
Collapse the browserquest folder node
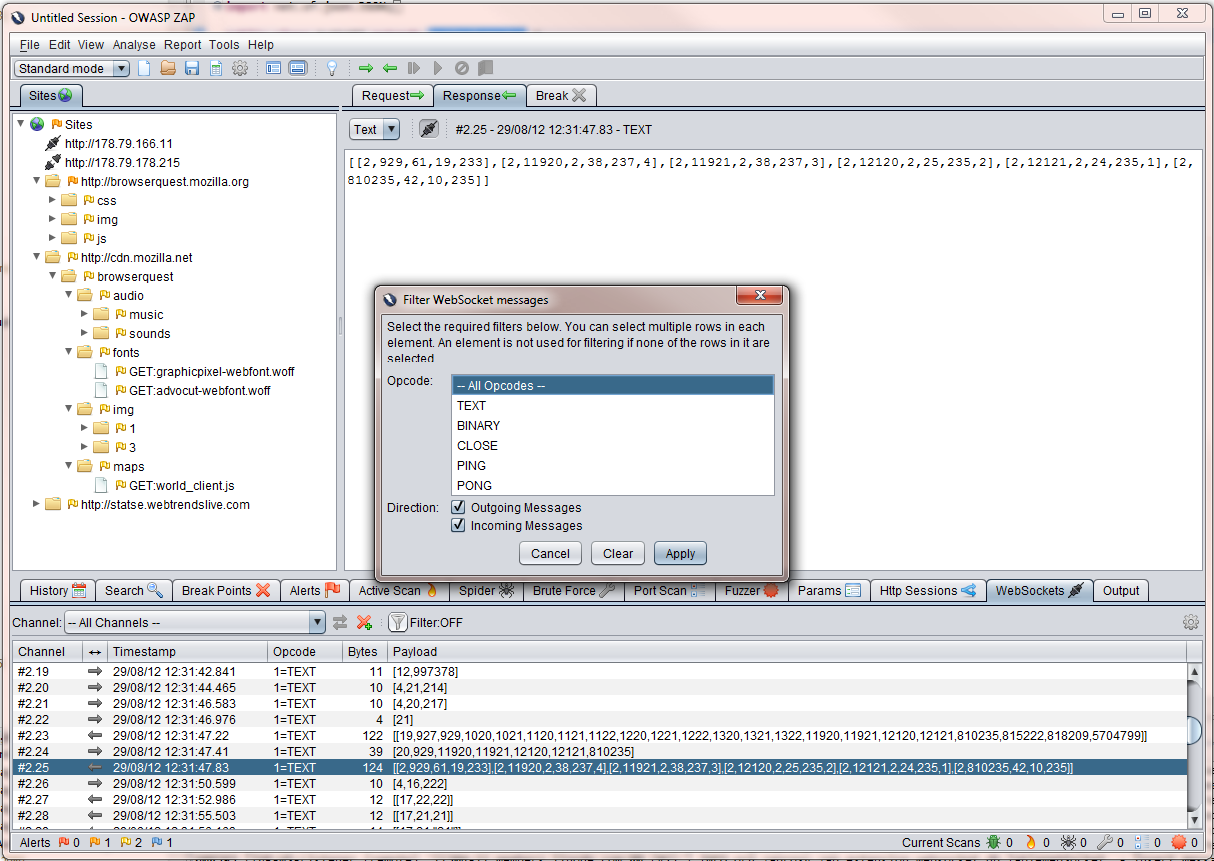click(52, 276)
